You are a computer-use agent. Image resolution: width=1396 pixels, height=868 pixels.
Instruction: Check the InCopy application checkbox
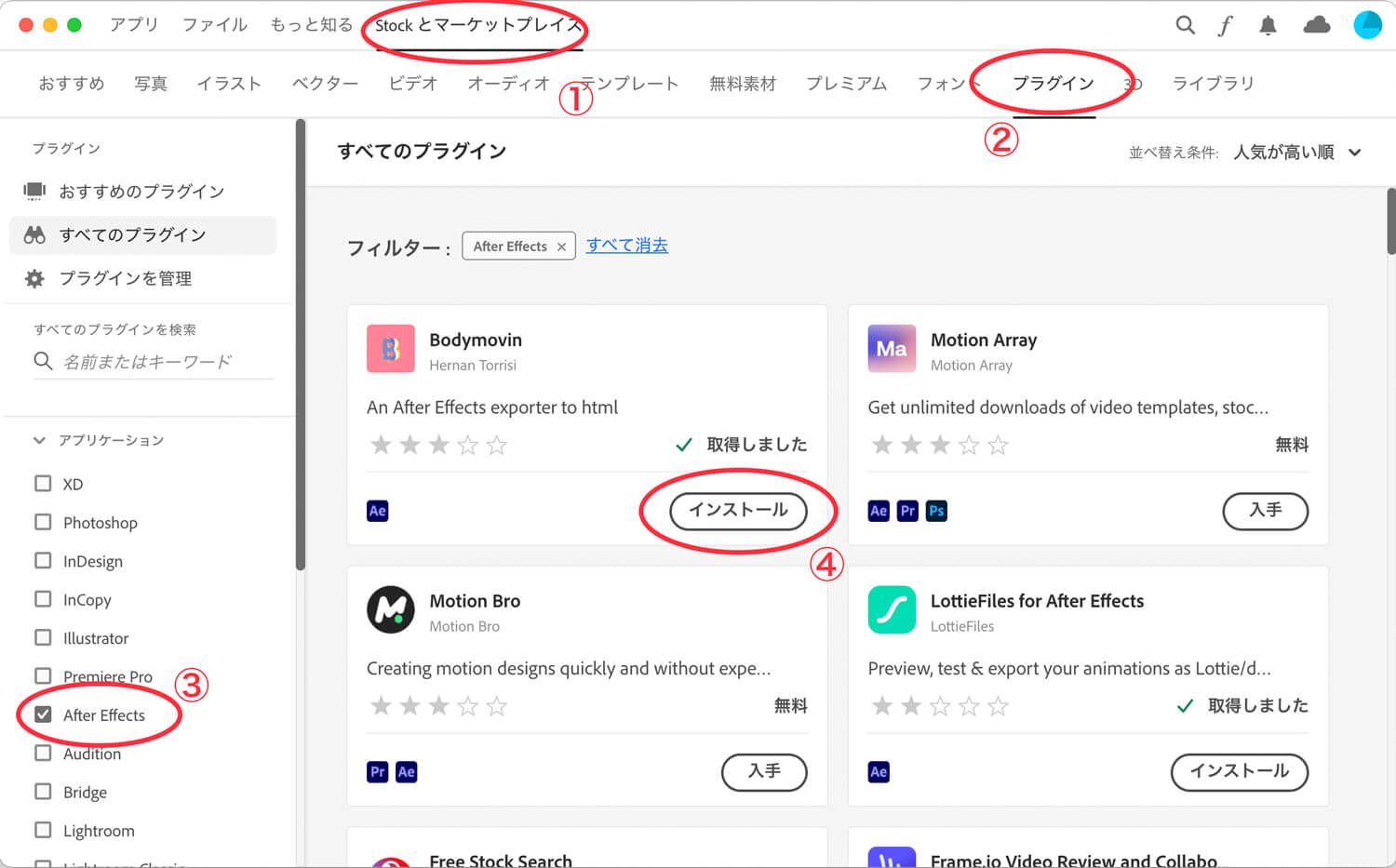(43, 599)
